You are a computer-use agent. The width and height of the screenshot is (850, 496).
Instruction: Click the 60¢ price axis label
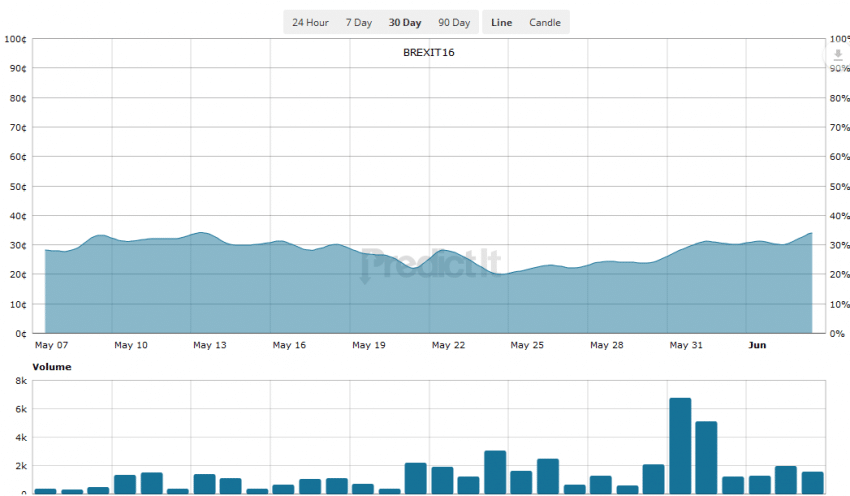[x=17, y=157]
